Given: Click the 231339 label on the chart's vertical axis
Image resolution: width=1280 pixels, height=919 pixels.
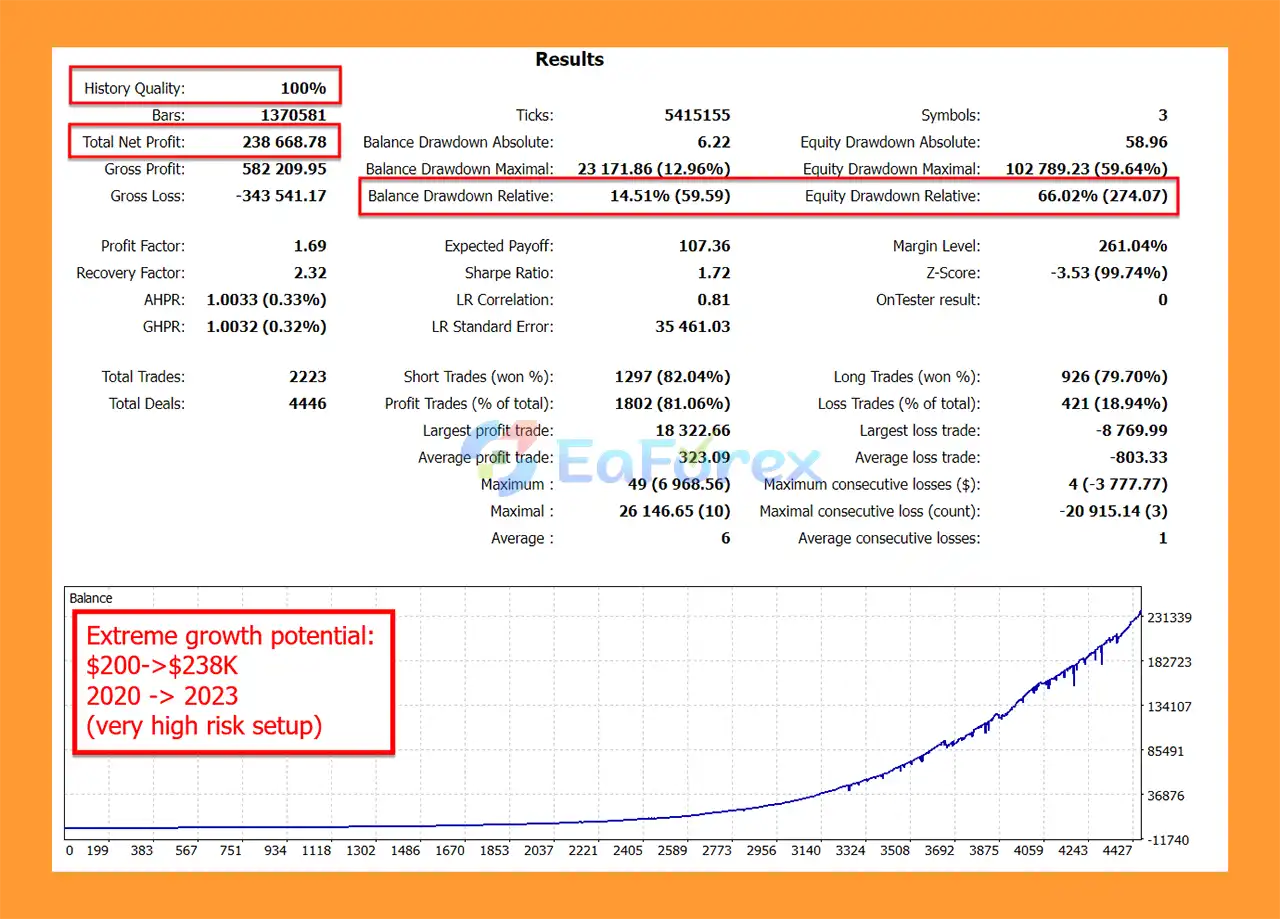Looking at the screenshot, I should click(x=1168, y=618).
